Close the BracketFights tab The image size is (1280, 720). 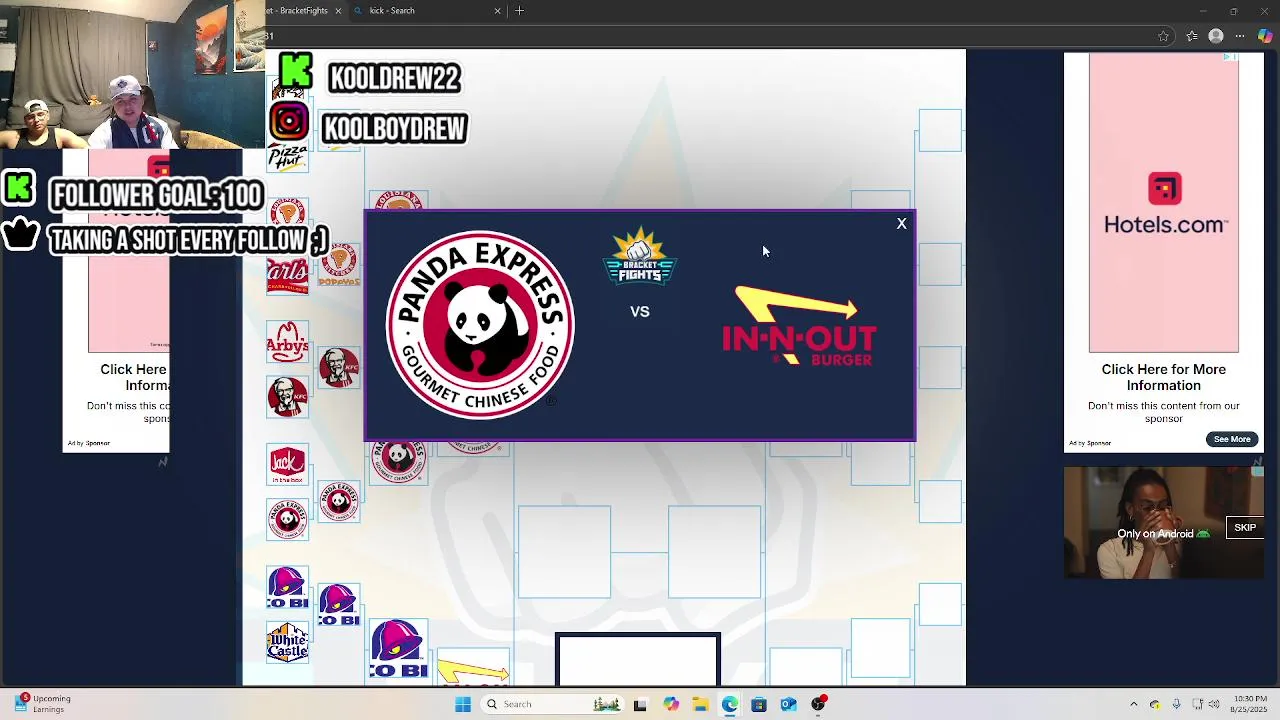click(x=338, y=11)
